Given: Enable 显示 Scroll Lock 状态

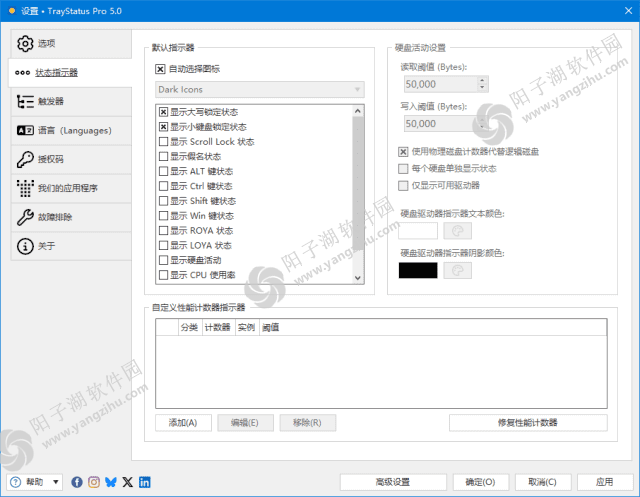Looking at the screenshot, I should [x=163, y=142].
